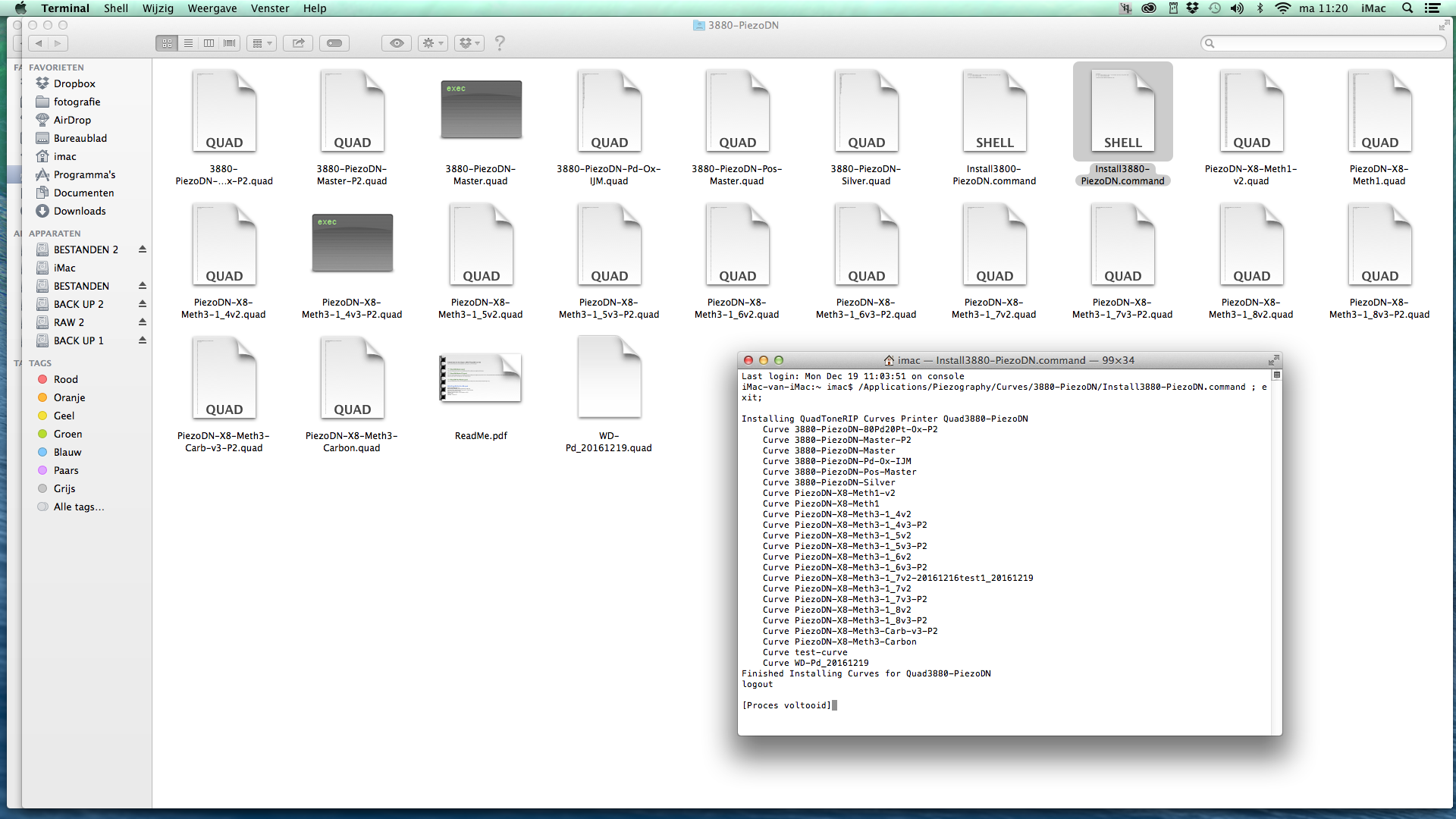The width and height of the screenshot is (1456, 819).
Task: Open the gear Action dropdown menu
Action: (x=433, y=43)
